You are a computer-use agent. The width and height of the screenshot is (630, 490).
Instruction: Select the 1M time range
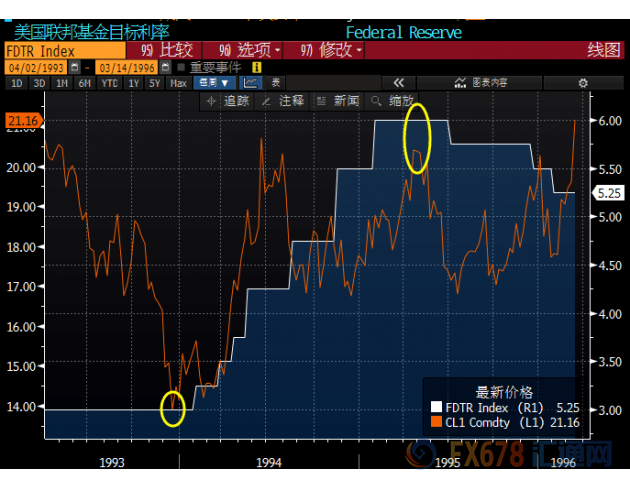[62, 83]
